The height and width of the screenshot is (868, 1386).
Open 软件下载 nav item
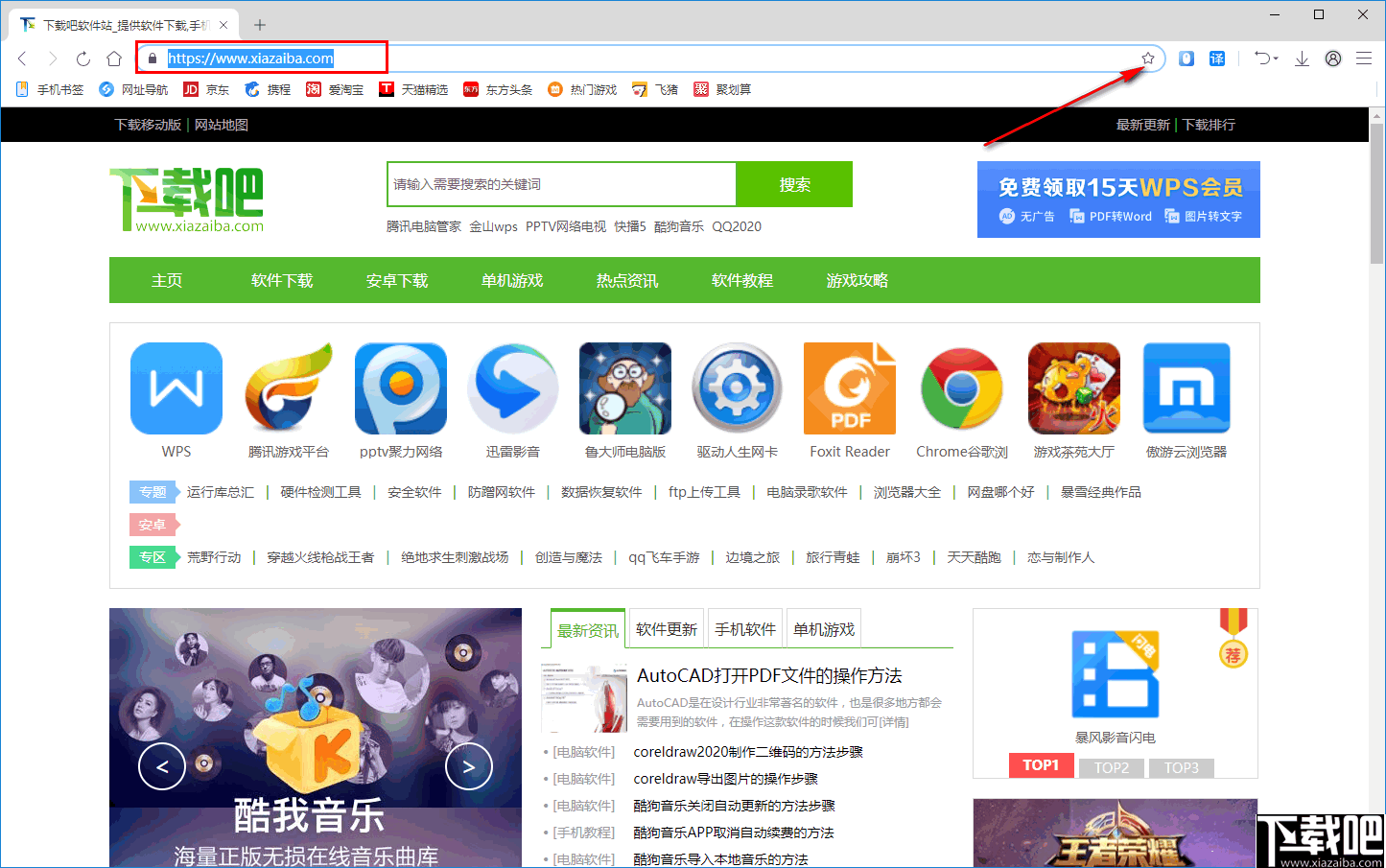point(282,280)
